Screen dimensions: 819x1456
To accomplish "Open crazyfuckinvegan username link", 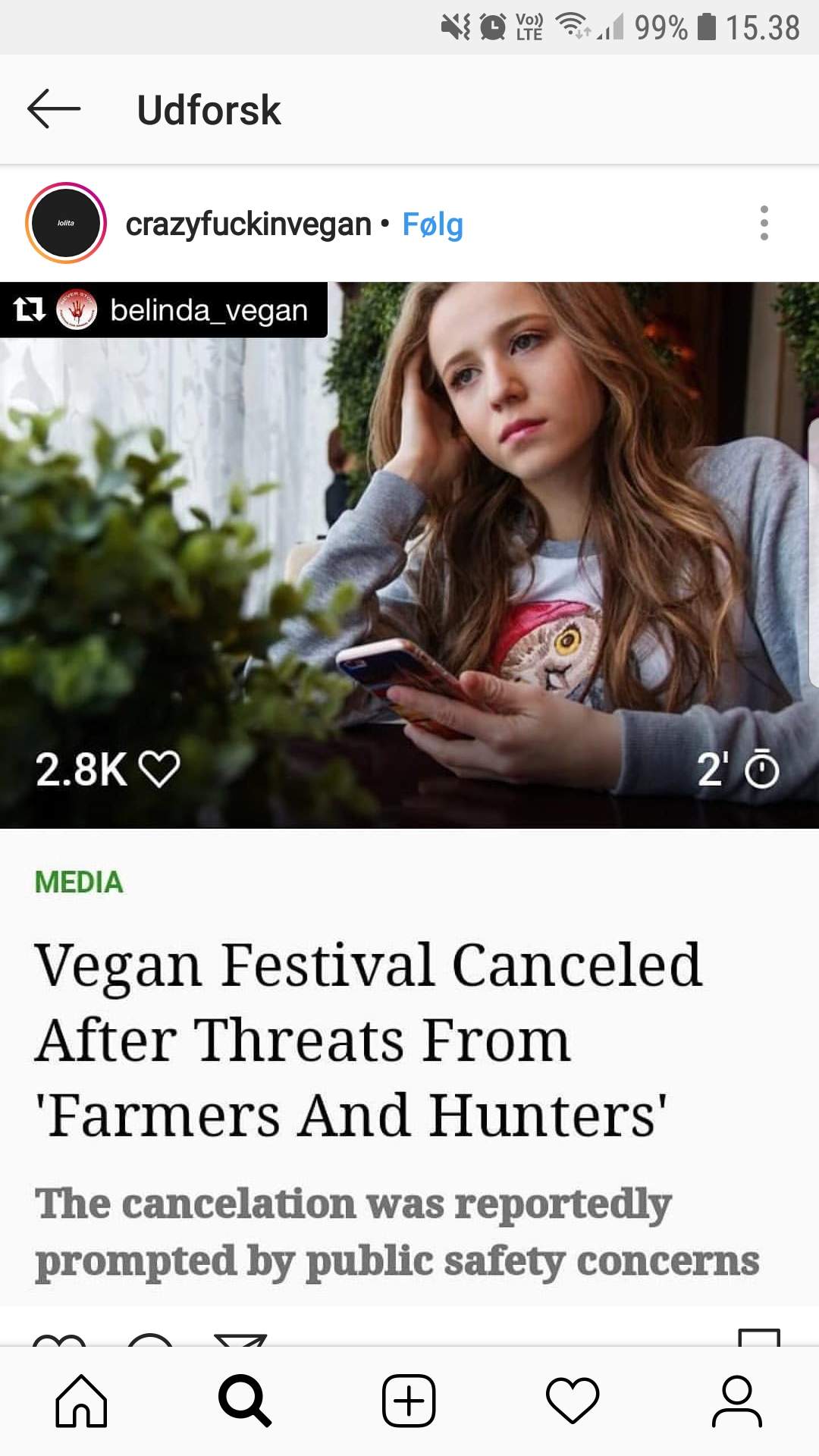I will tap(248, 224).
